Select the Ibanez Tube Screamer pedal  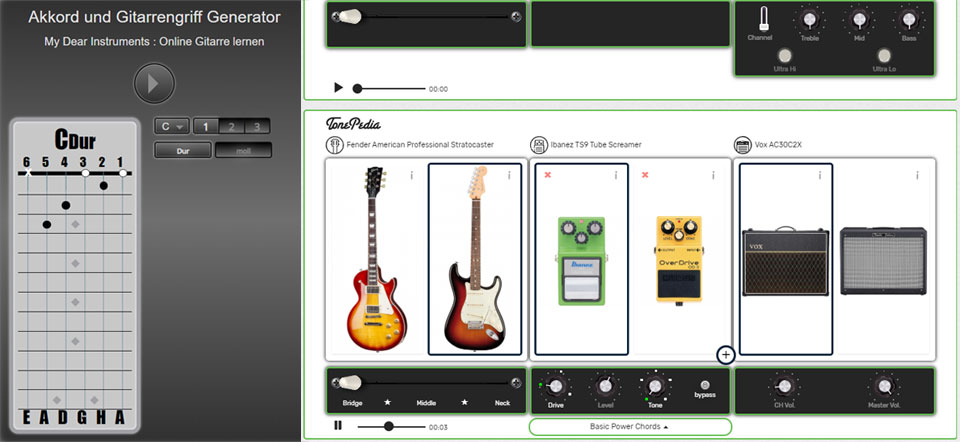point(581,260)
